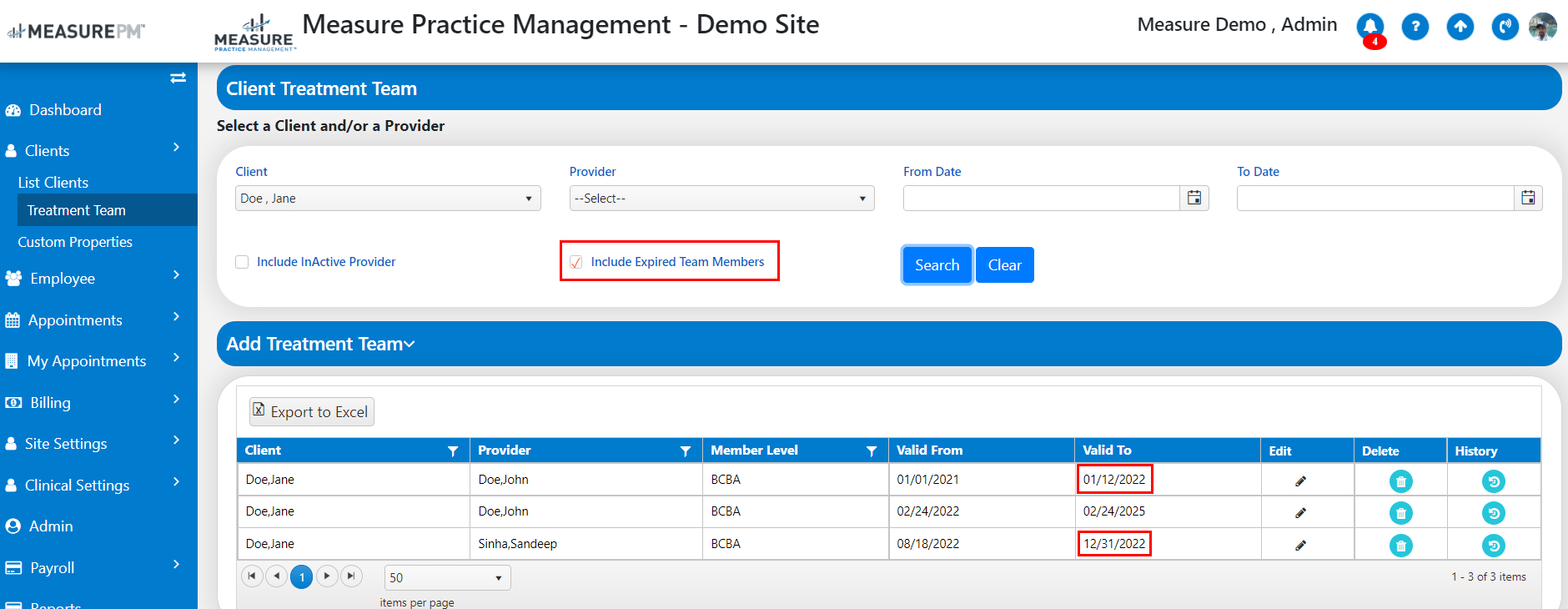Open the Client dropdown showing Doe, Jane

click(388, 198)
